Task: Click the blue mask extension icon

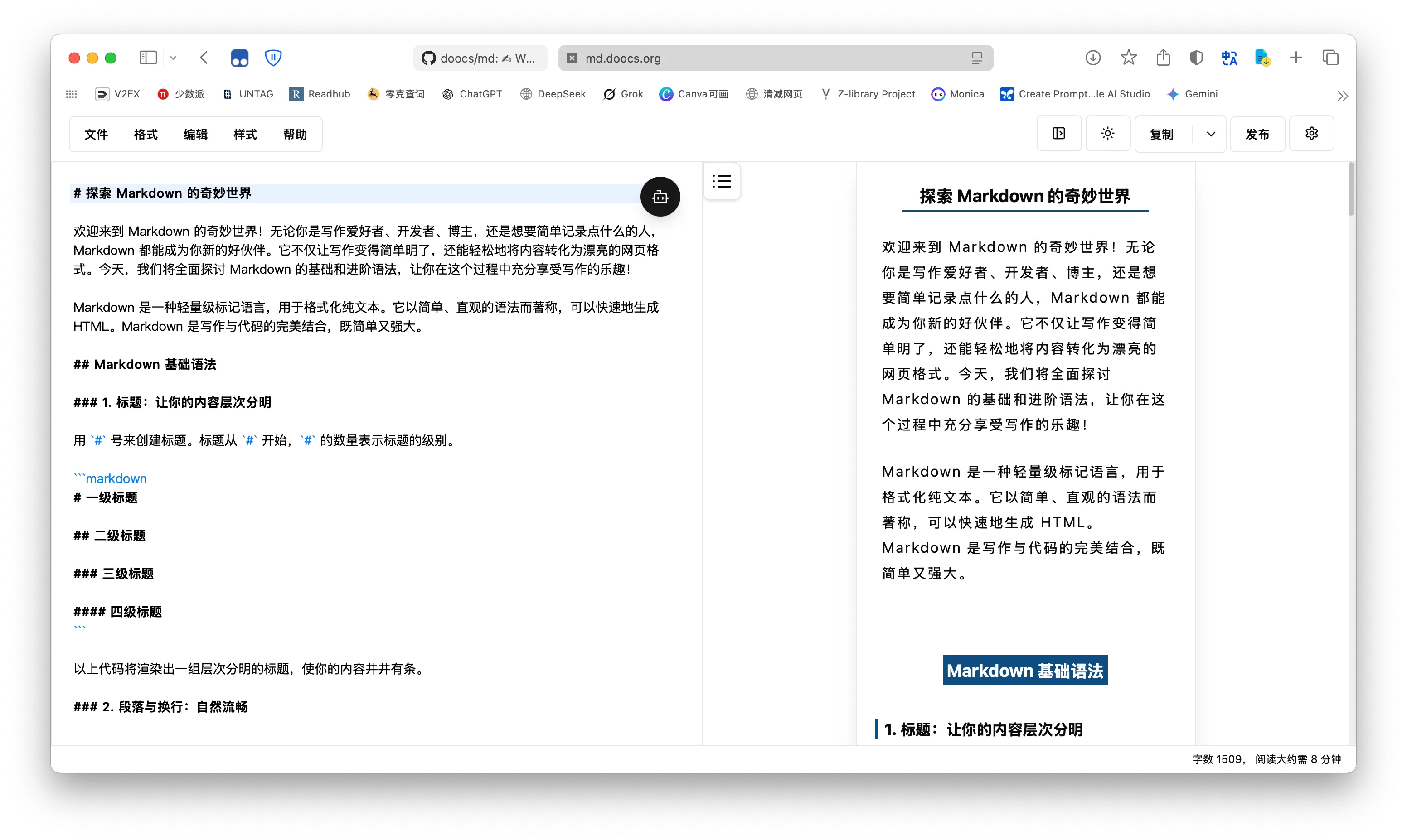Action: click(x=239, y=58)
